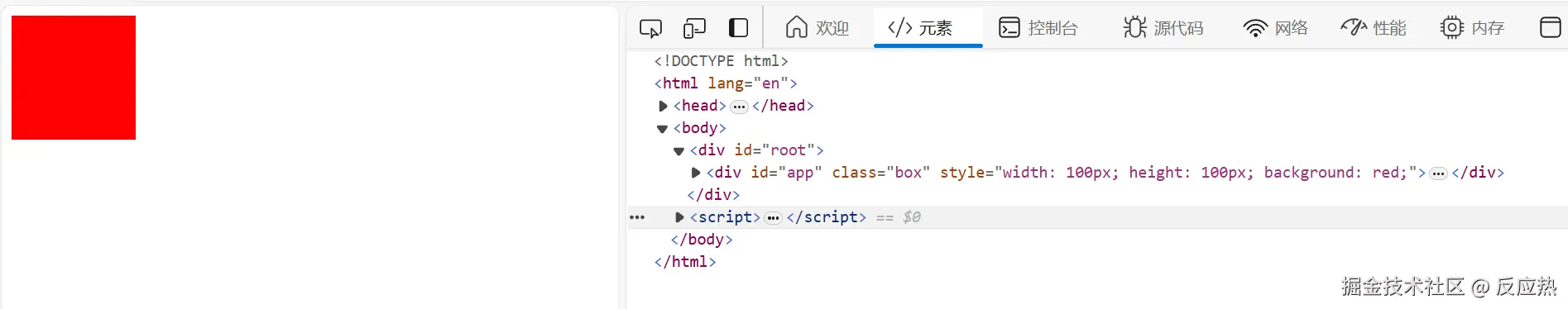This screenshot has width=1568, height=309.
Task: Expand the div id="app" node
Action: tap(696, 173)
